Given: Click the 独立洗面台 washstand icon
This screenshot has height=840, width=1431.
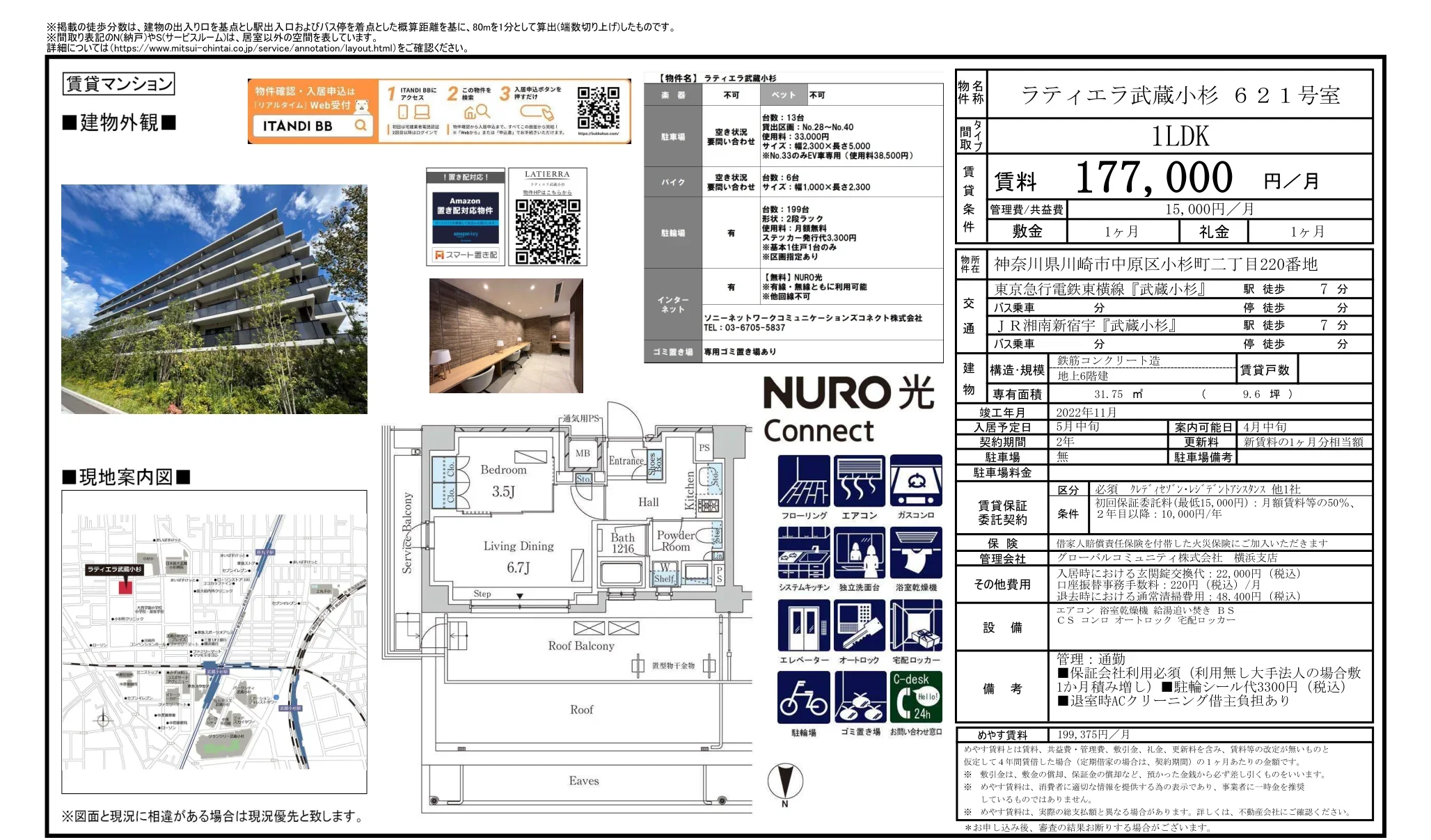Looking at the screenshot, I should coord(860,553).
